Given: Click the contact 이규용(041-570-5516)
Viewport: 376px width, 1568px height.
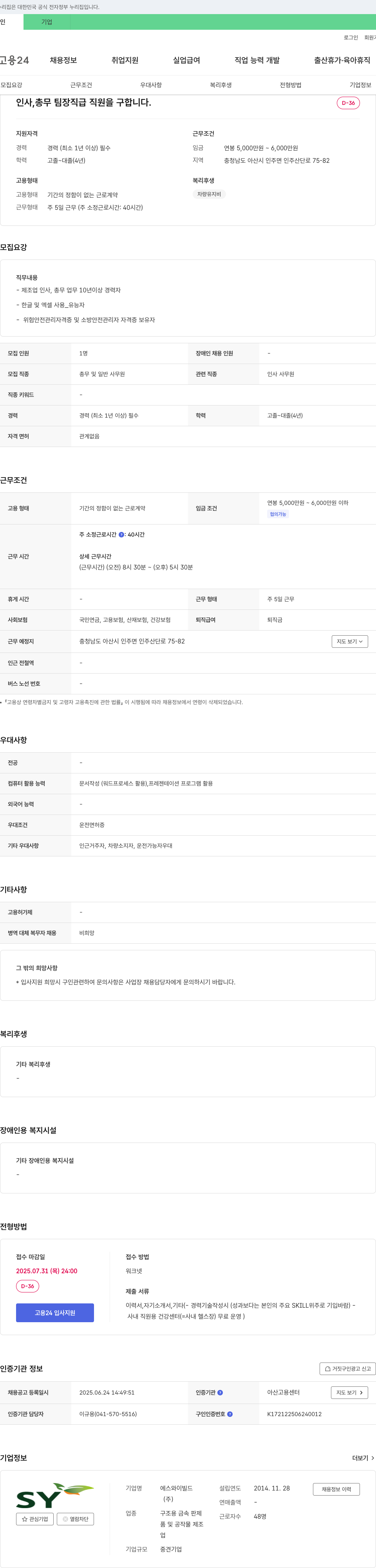Looking at the screenshot, I should click(108, 1415).
